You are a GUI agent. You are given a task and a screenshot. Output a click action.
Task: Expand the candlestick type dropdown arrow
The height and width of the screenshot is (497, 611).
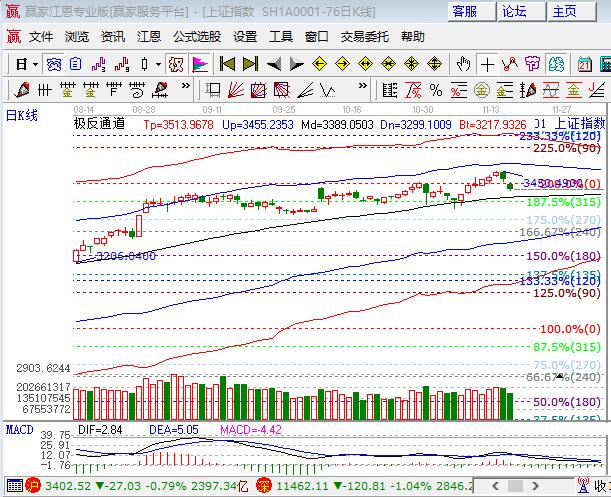pyautogui.click(x=159, y=63)
